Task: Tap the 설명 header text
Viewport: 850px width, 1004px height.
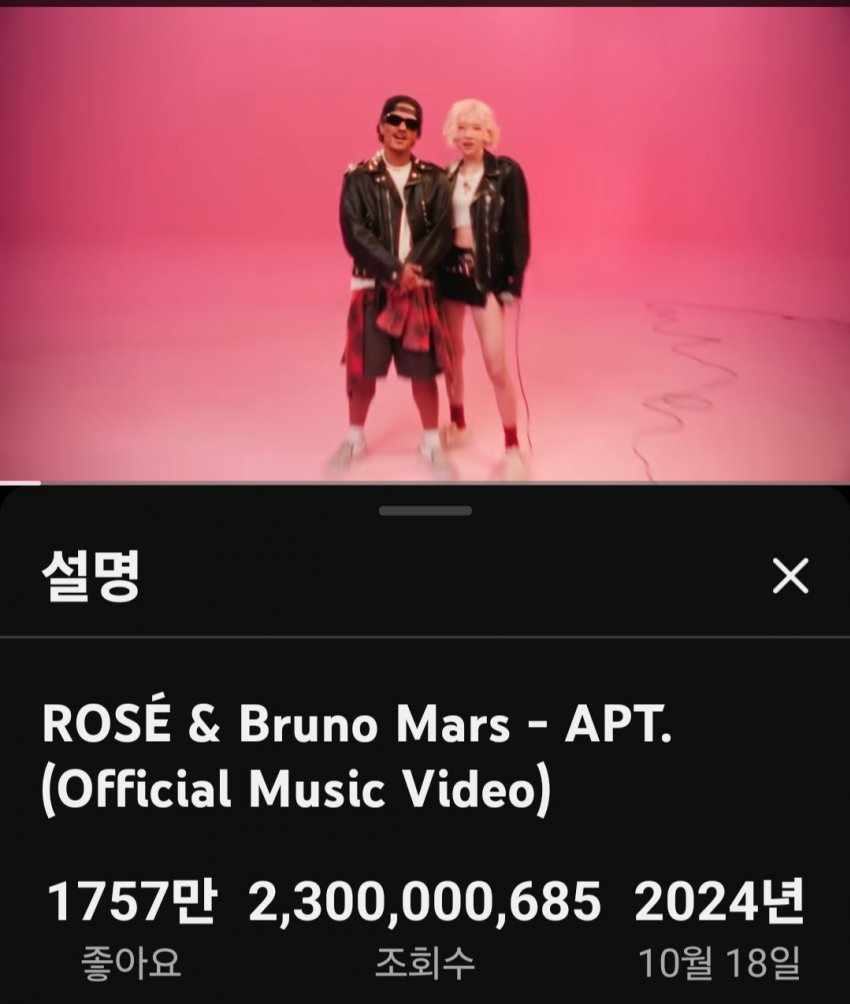Action: [90, 576]
